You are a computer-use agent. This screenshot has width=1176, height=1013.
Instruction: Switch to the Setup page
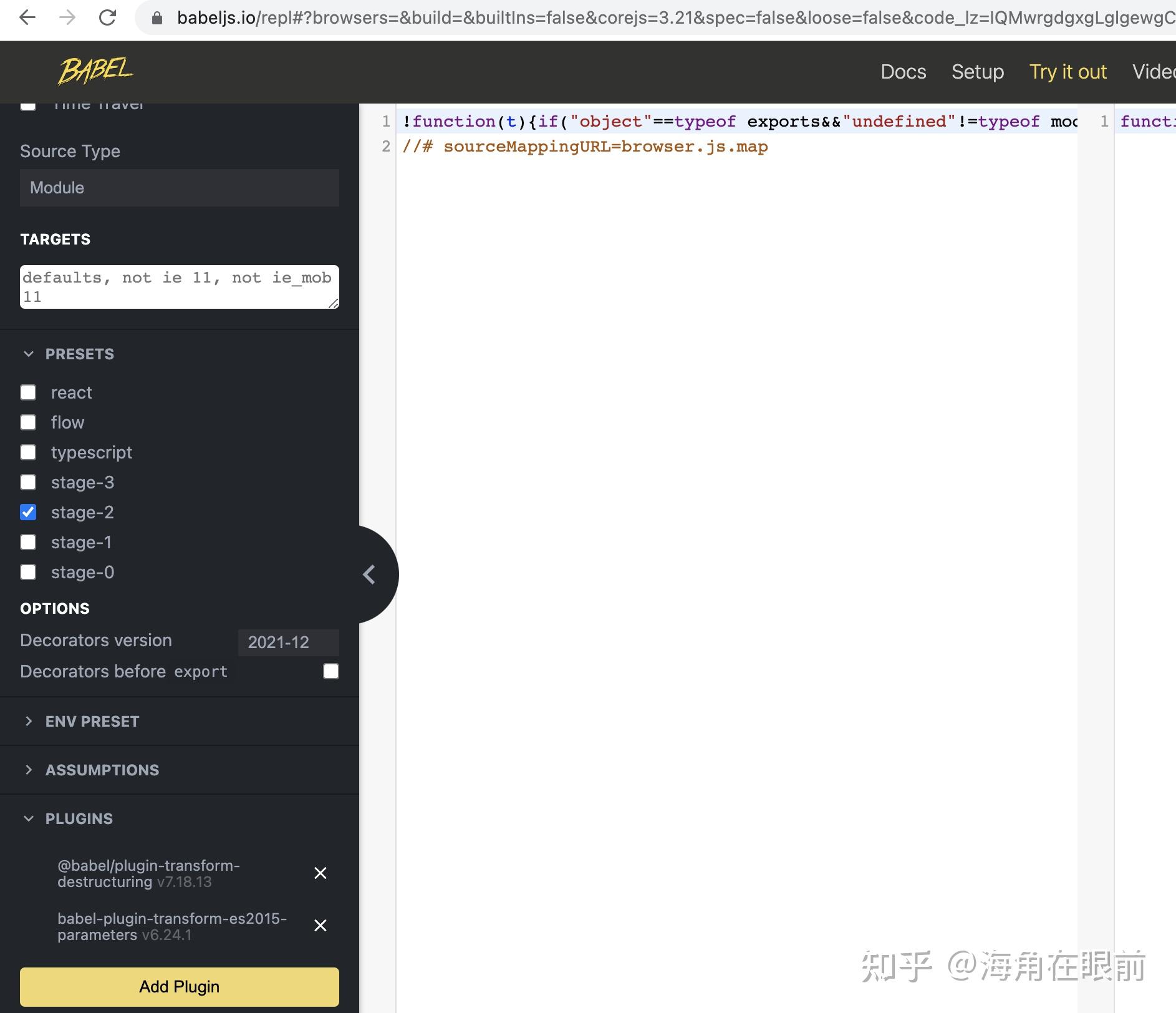976,72
